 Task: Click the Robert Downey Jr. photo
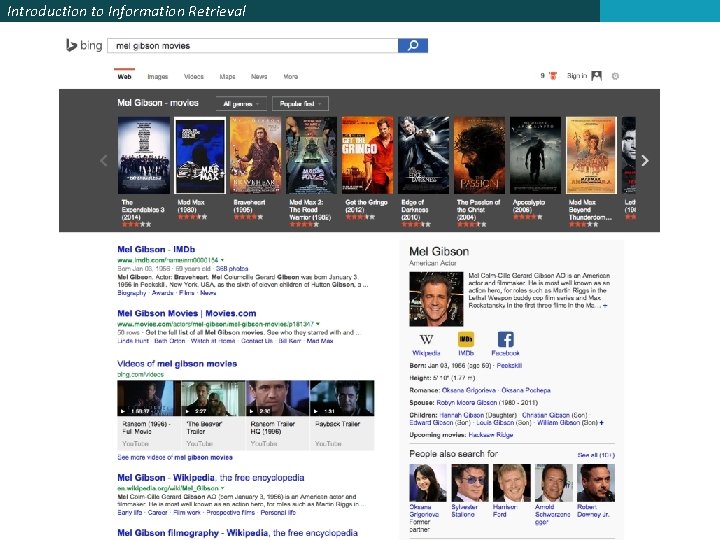click(596, 483)
